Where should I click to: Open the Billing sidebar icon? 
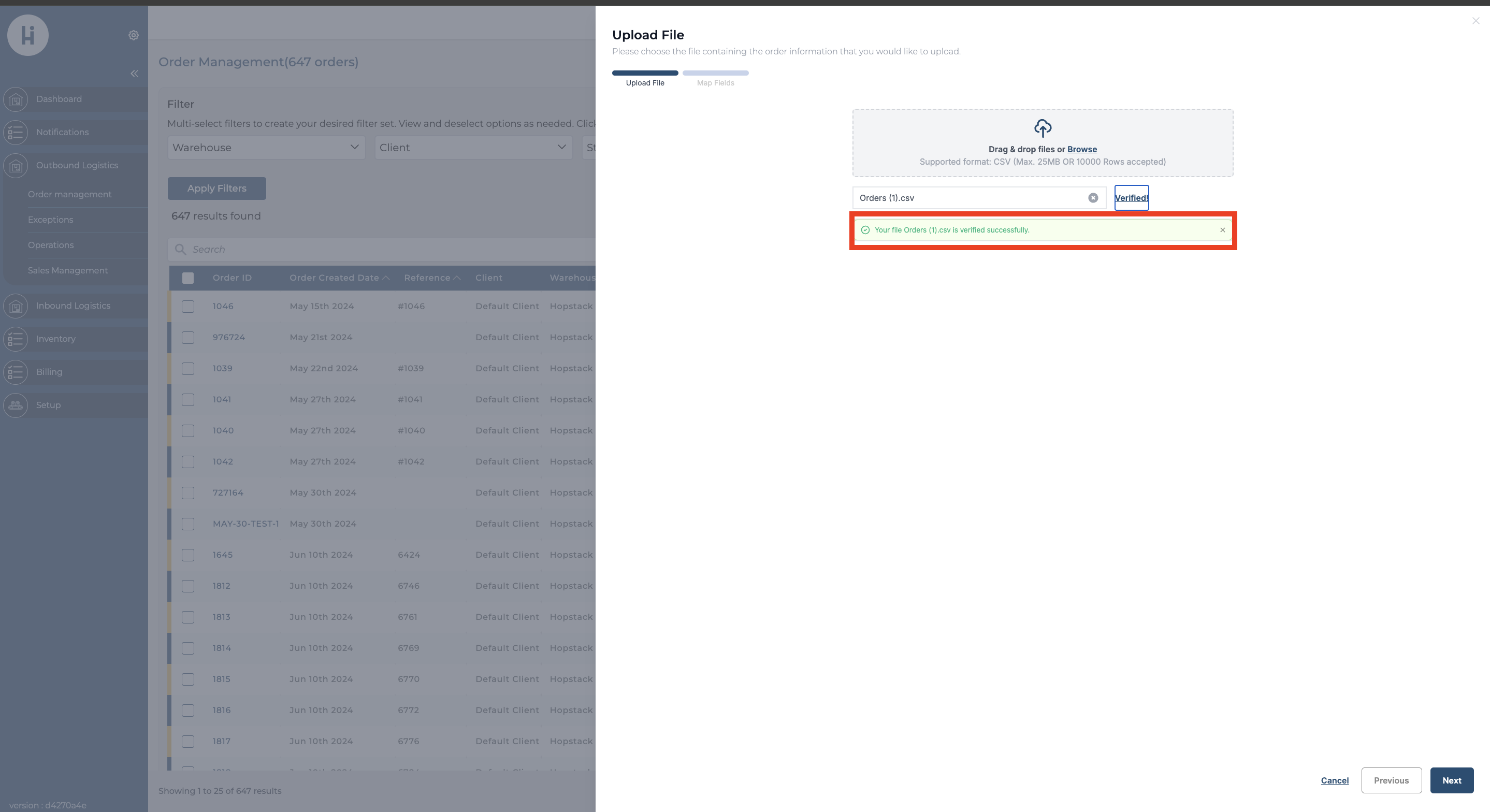tap(16, 372)
